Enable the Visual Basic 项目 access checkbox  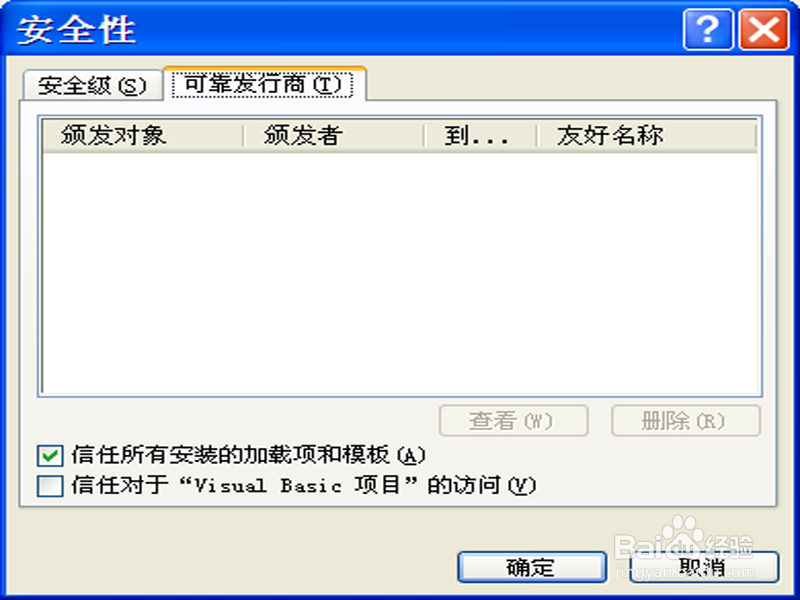tap(50, 486)
